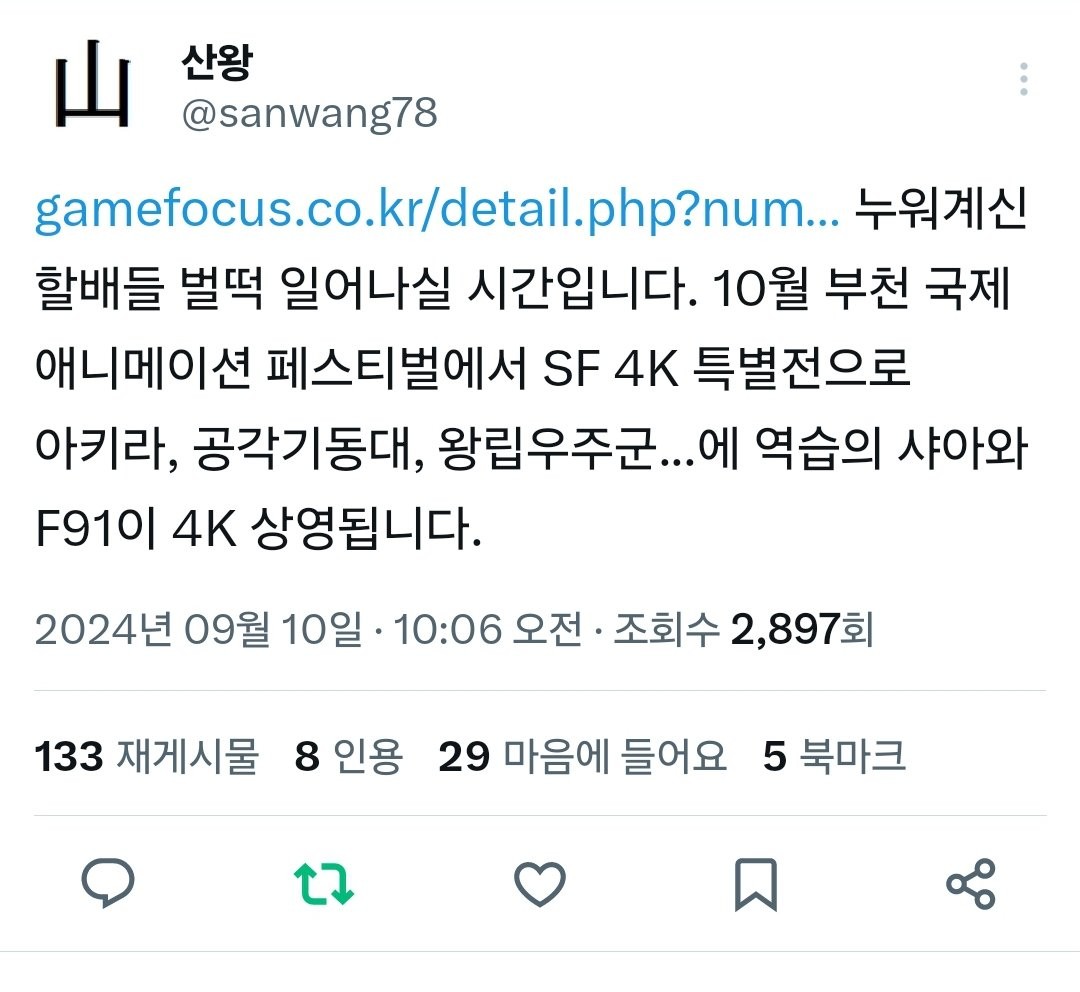
Task: Open the 5 북마크 count
Action: click(834, 756)
